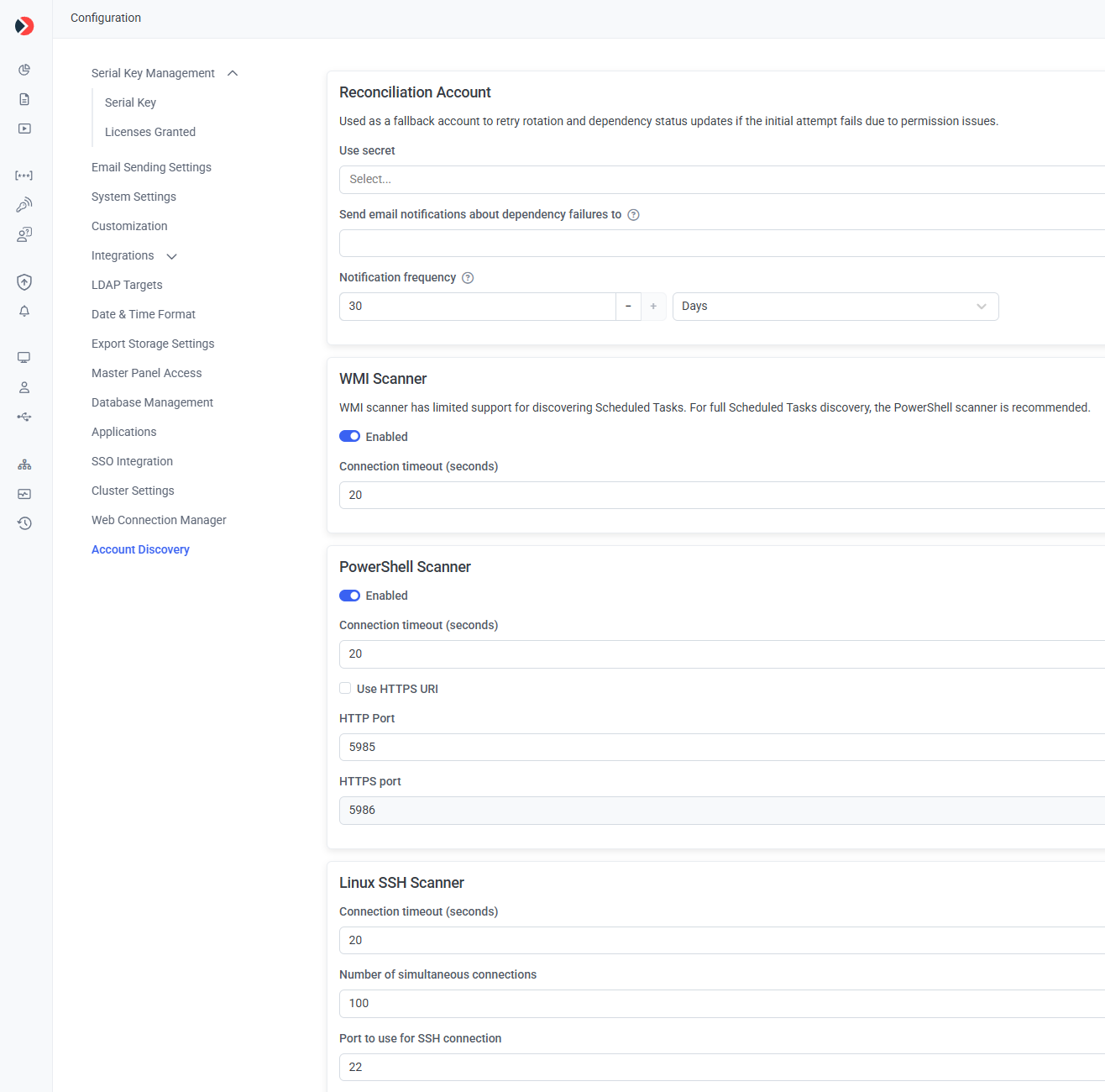Viewport: 1105px width, 1092px height.
Task: Open the document reports icon
Action: coord(24,99)
